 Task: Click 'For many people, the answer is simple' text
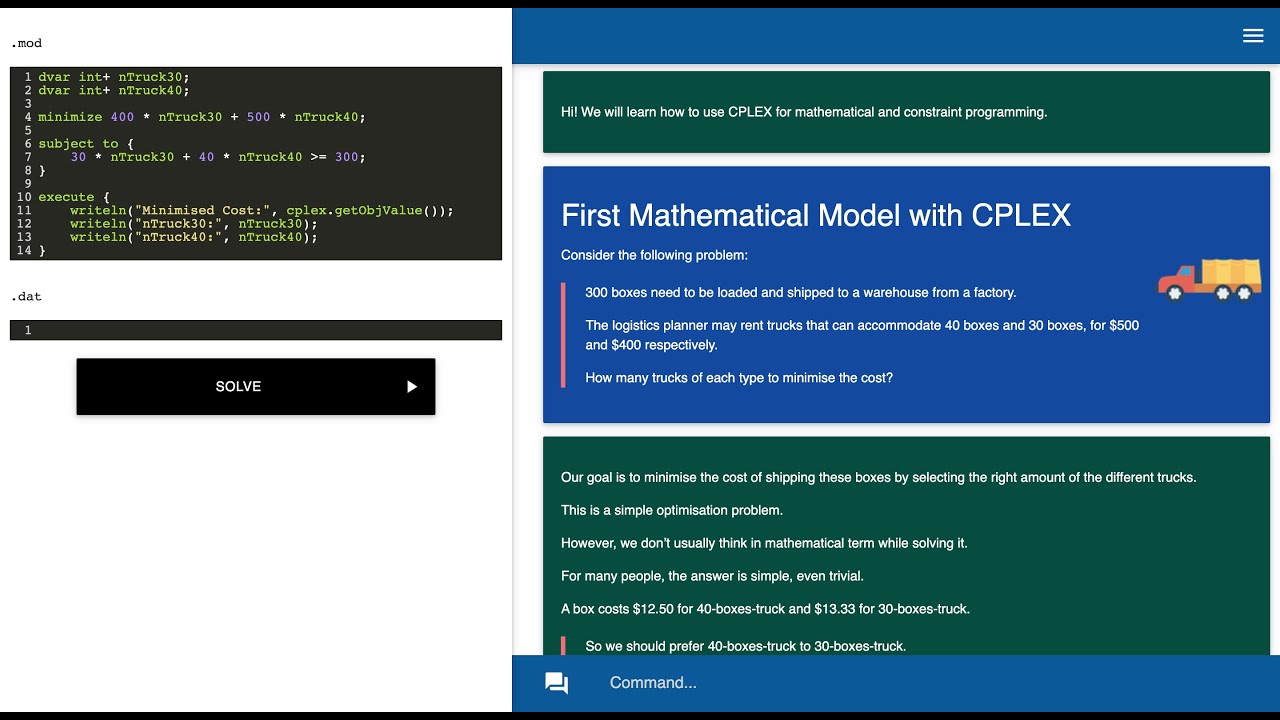712,576
